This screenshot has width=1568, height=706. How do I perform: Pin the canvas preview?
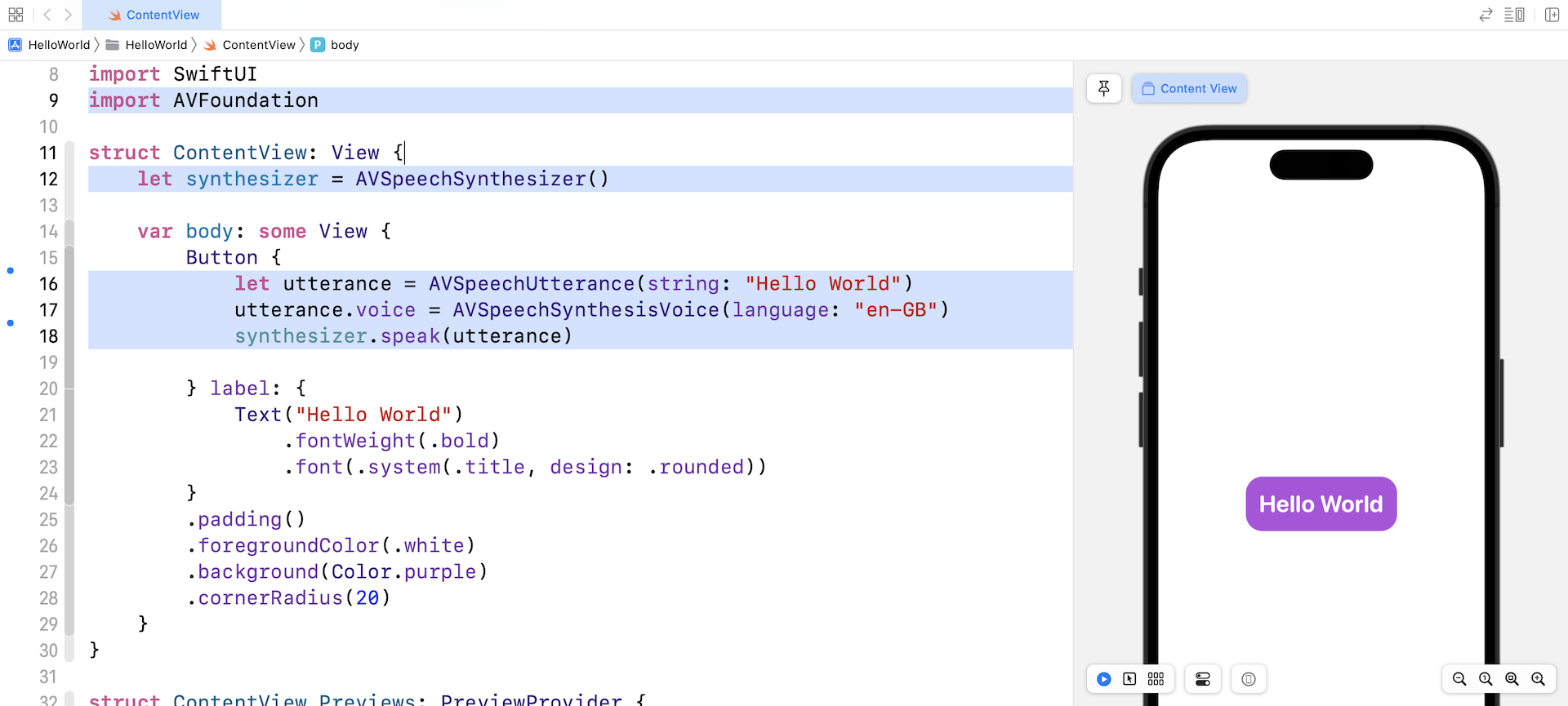coord(1104,88)
